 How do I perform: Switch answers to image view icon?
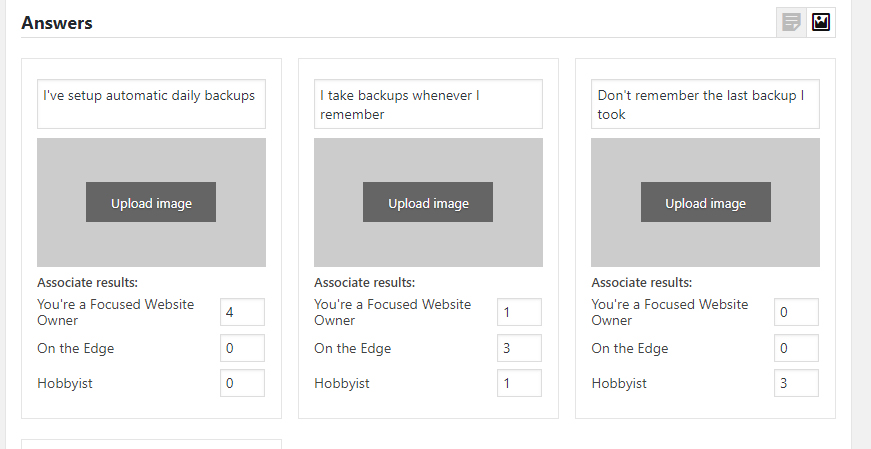(821, 22)
